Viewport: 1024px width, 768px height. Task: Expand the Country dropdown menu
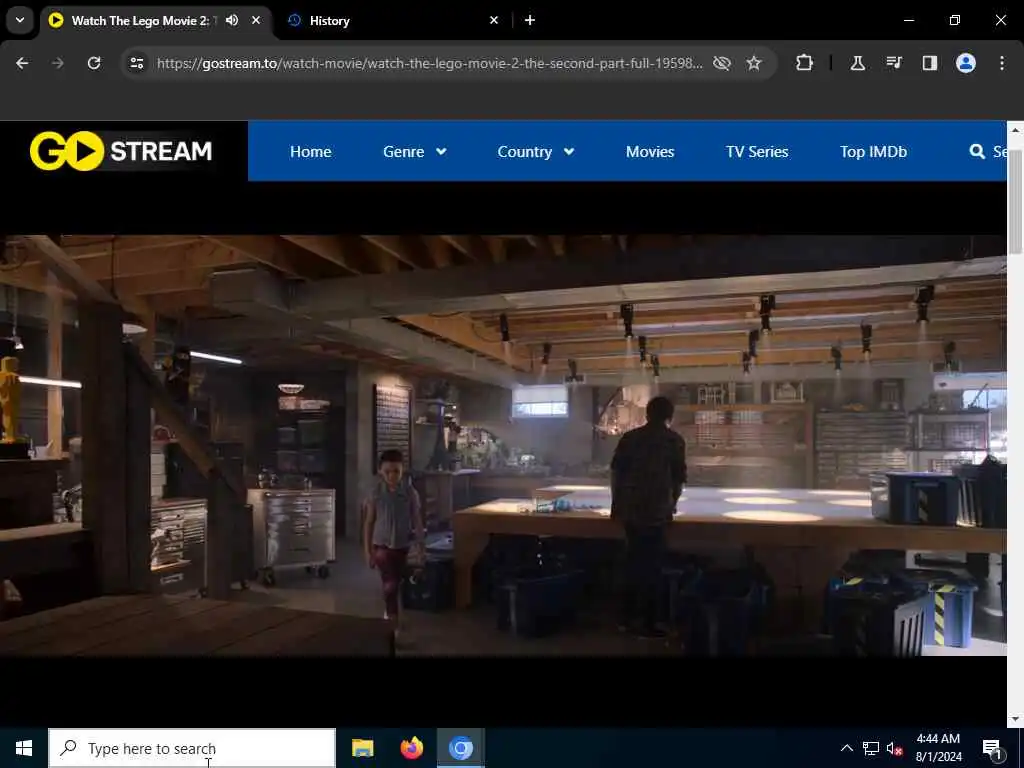pyautogui.click(x=536, y=152)
